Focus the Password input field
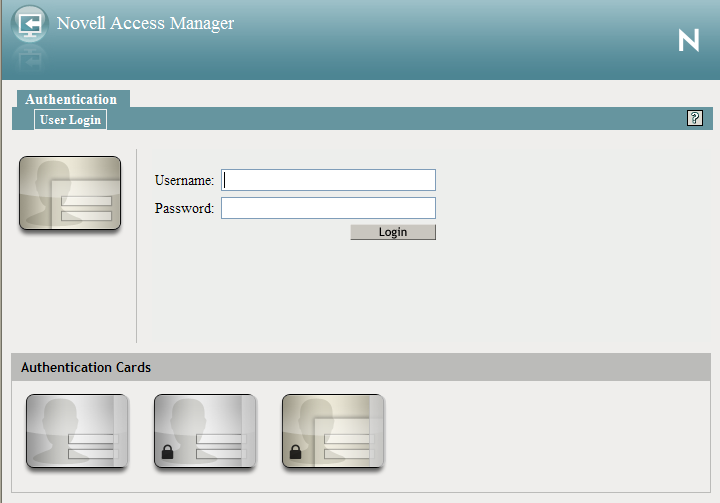720x503 pixels. (328, 208)
